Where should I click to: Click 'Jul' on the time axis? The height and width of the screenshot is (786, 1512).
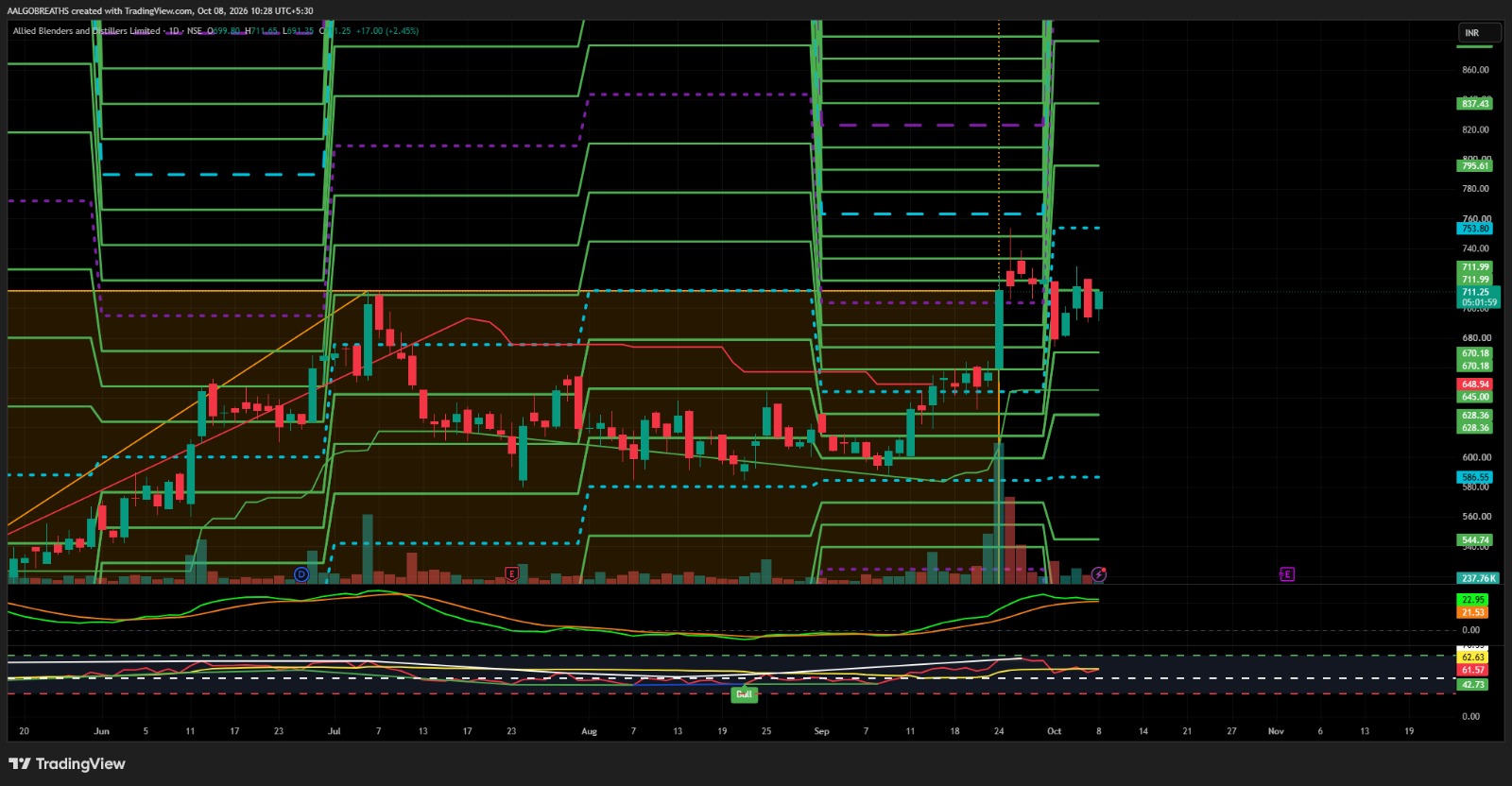pyautogui.click(x=335, y=731)
